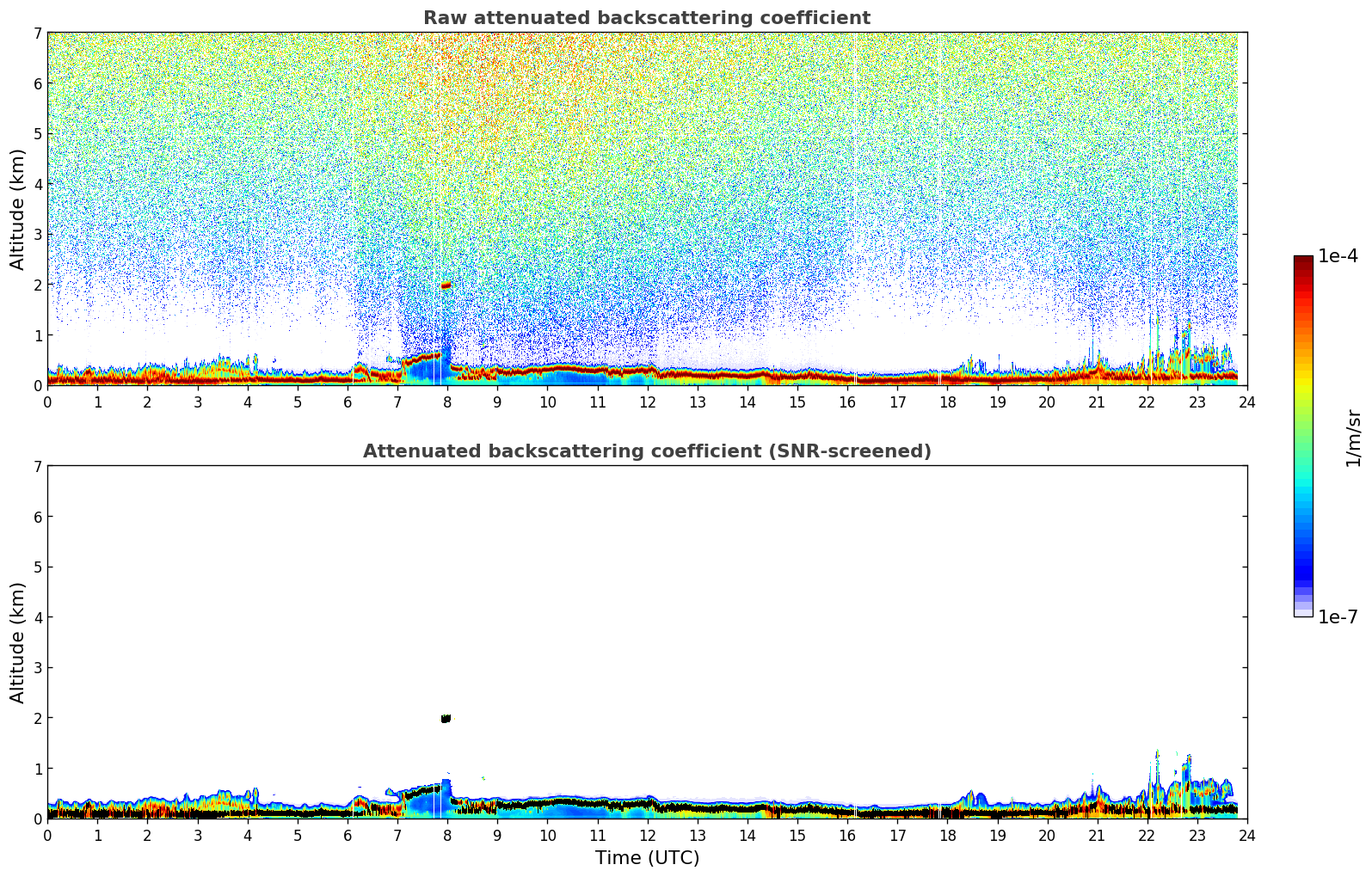The image size is (1372, 877).
Task: Click altitude tick "1" on the raw plot
Action: pyautogui.click(x=37, y=335)
